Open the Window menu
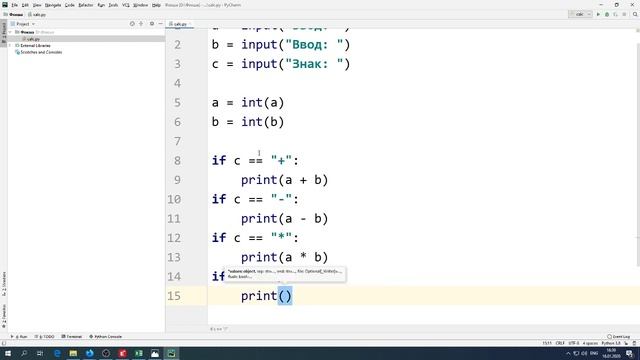640x360 pixels. click(140, 5)
